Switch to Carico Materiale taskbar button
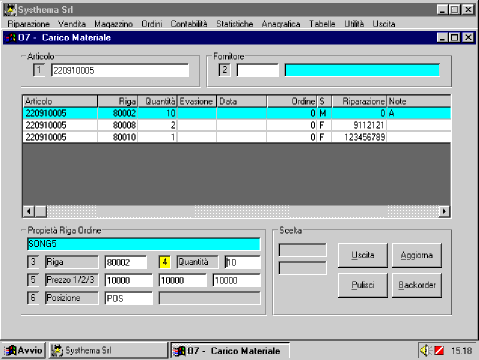Viewport: 479px width, 360px height. tap(230, 351)
